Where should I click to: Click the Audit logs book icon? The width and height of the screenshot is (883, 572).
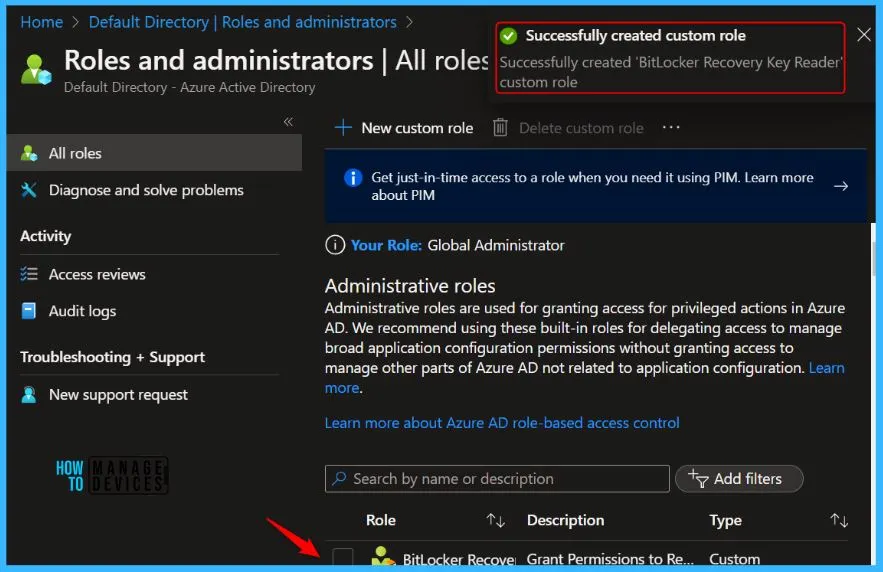coord(29,311)
